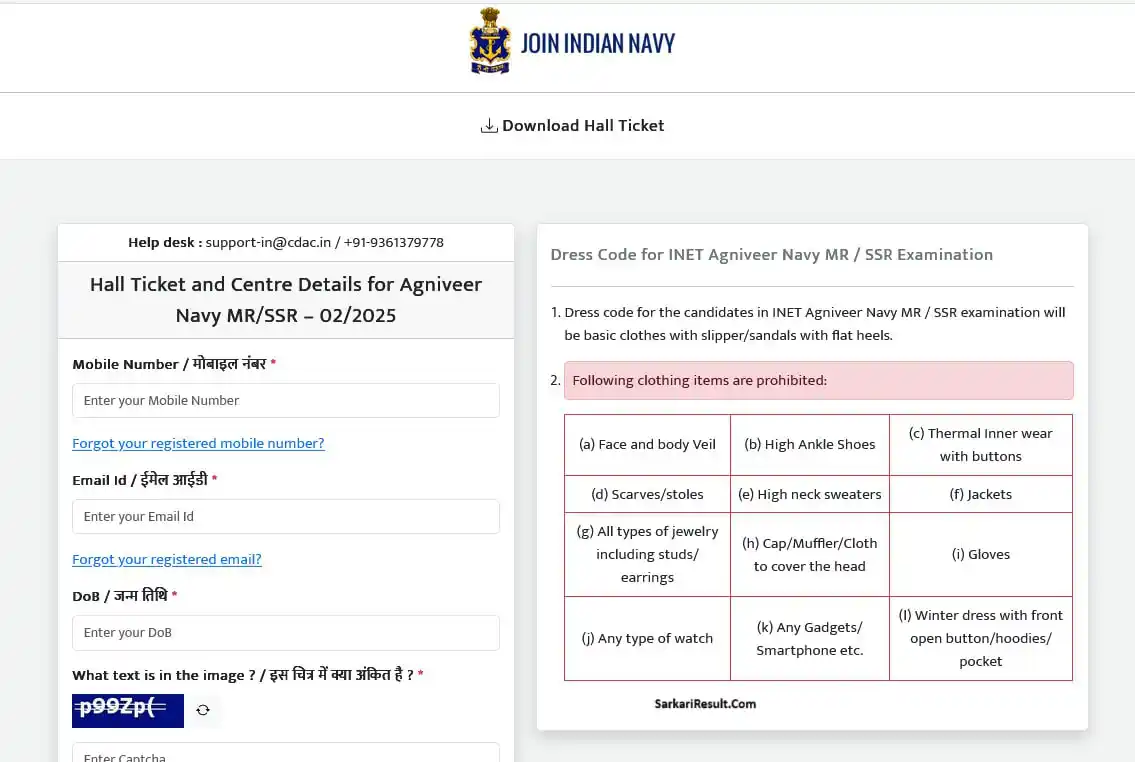Viewport: 1135px width, 762px height.
Task: Select the '(b) High Ankle Shoes' cell
Action: pyautogui.click(x=810, y=445)
